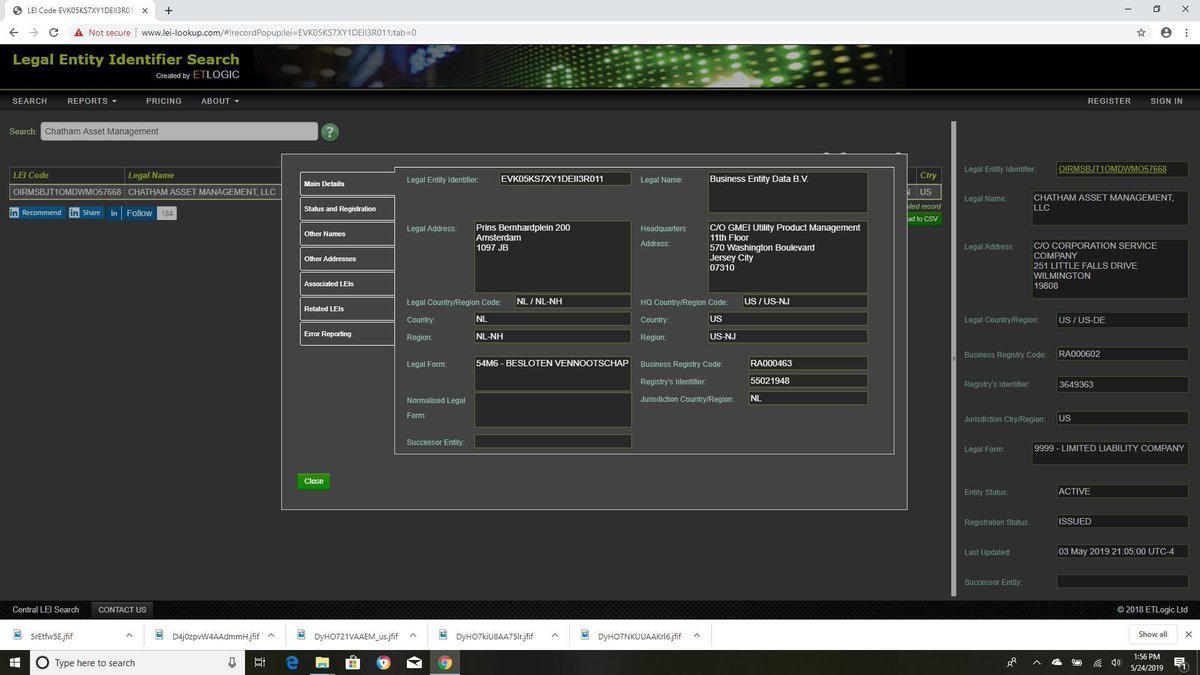
Task: Expand options for DyHO7kiU8AA75Ir.jfif download
Action: tap(554, 635)
